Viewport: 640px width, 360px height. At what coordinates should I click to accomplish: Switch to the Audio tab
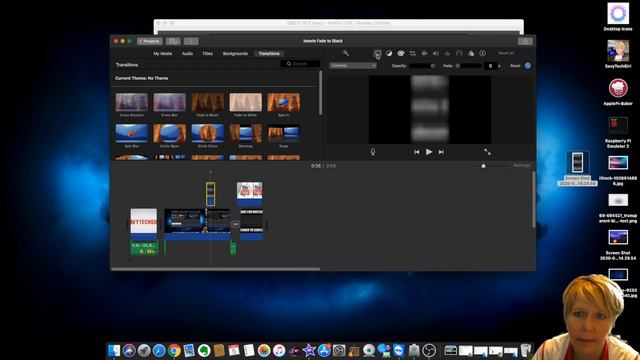click(x=187, y=53)
